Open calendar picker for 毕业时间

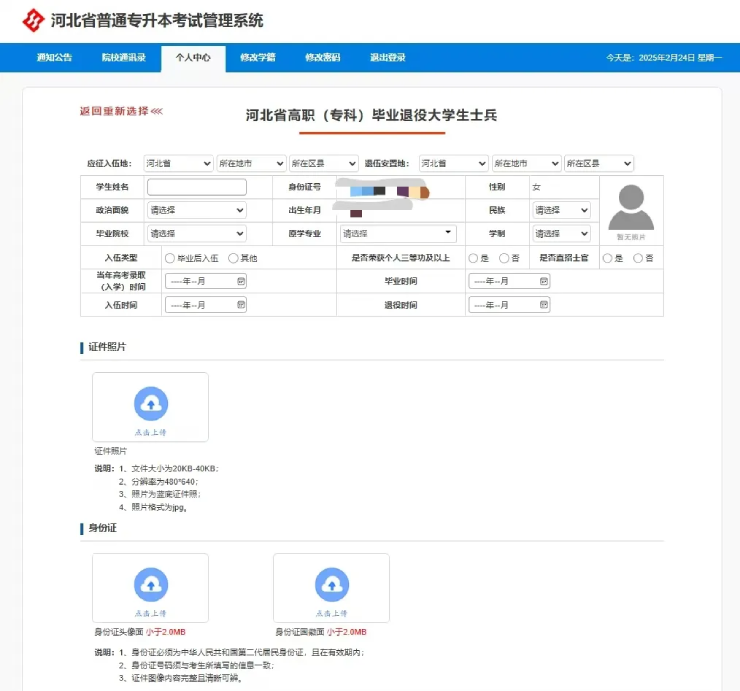coord(544,282)
